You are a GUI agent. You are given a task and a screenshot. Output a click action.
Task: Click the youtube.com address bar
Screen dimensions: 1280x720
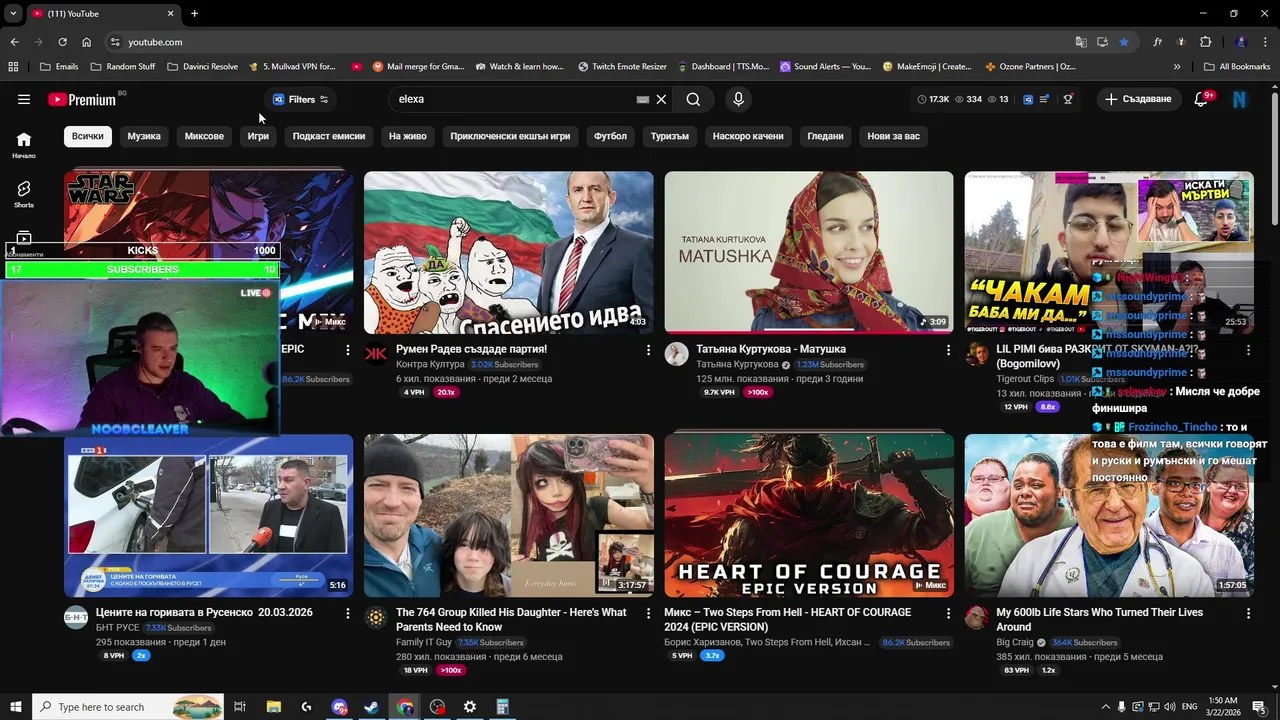pos(588,42)
